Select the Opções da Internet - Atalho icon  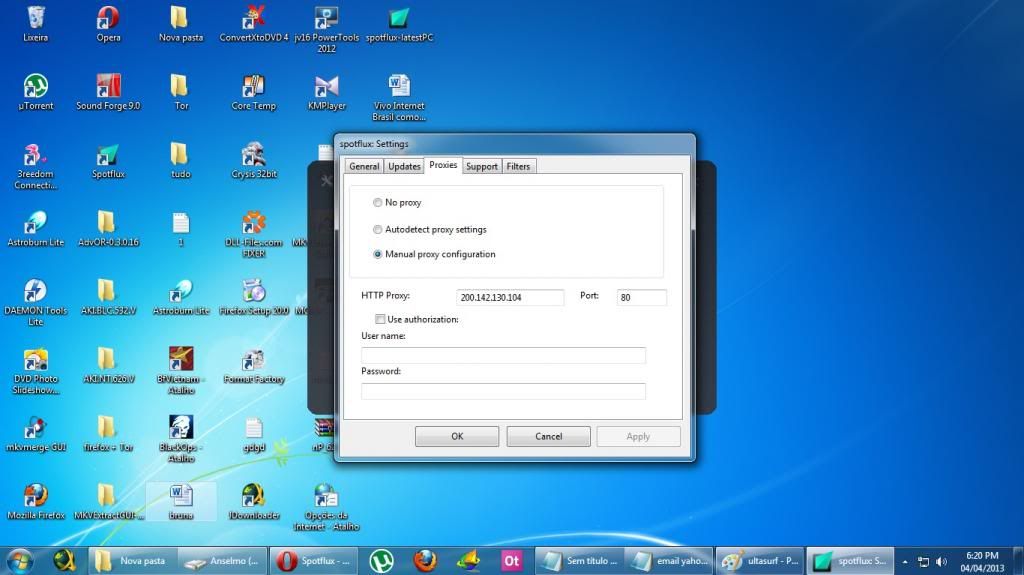click(327, 507)
